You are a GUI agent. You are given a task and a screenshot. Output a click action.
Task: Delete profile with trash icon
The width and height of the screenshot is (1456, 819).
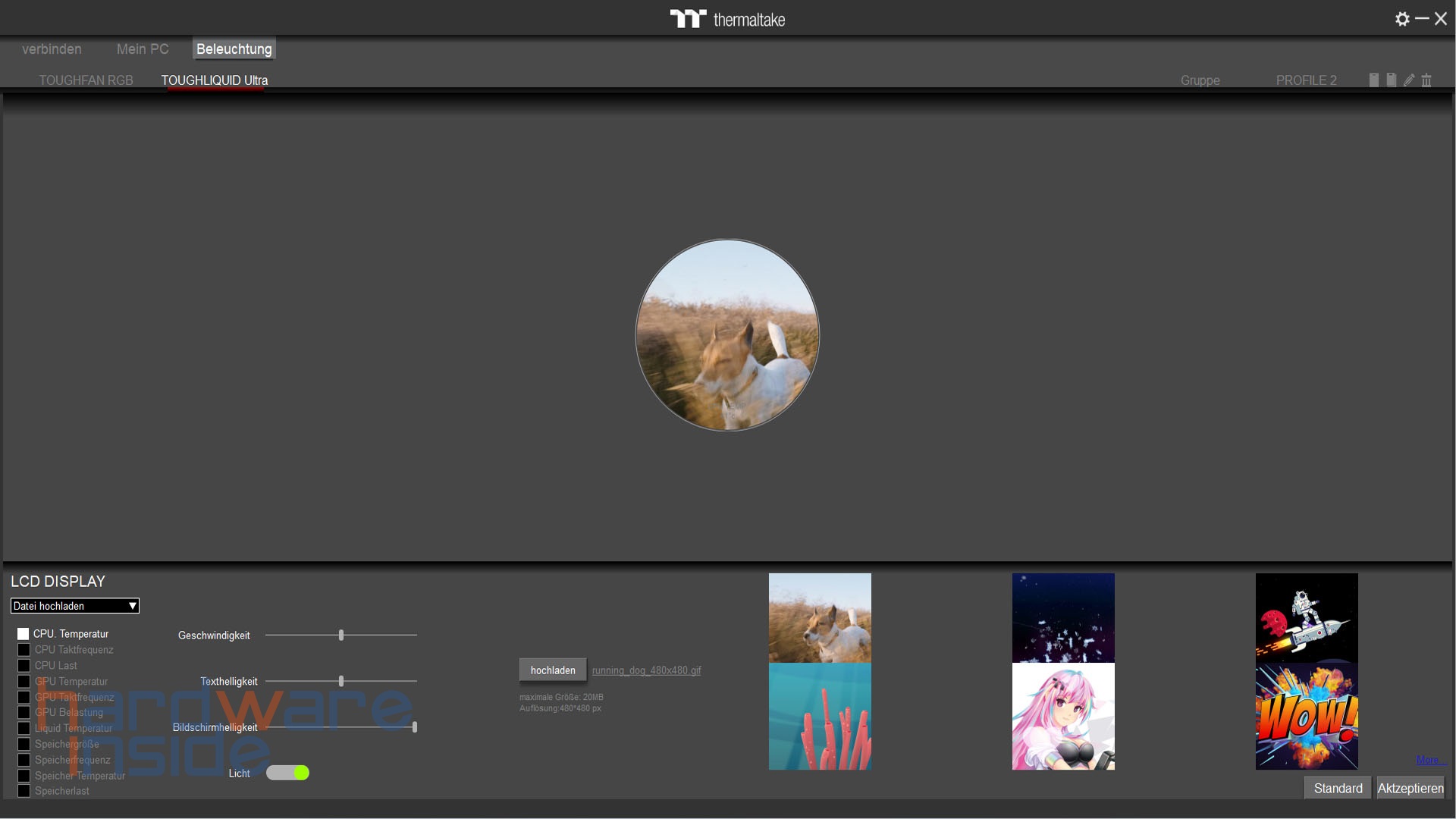[x=1426, y=80]
